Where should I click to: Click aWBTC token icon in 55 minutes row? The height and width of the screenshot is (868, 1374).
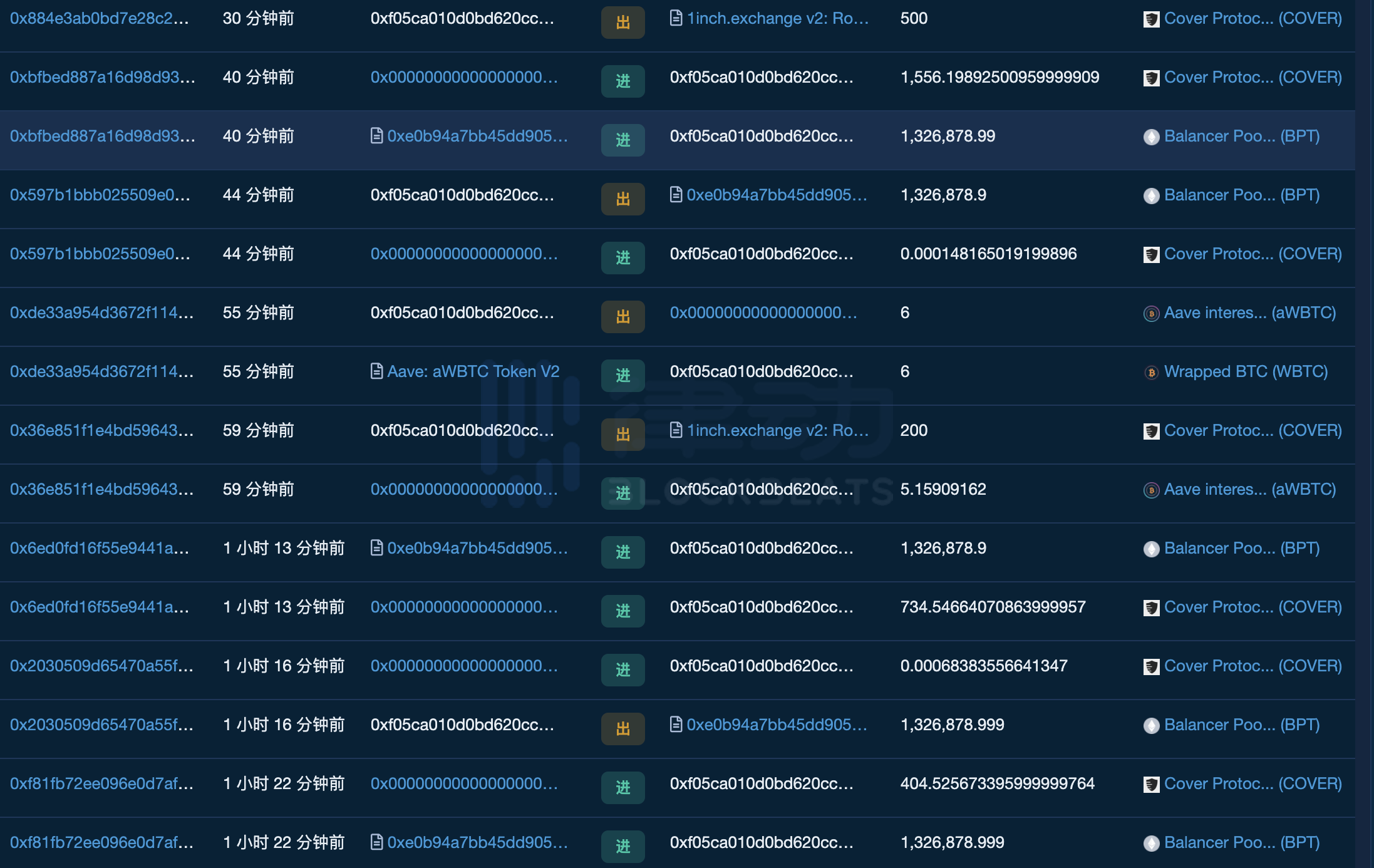point(1151,313)
